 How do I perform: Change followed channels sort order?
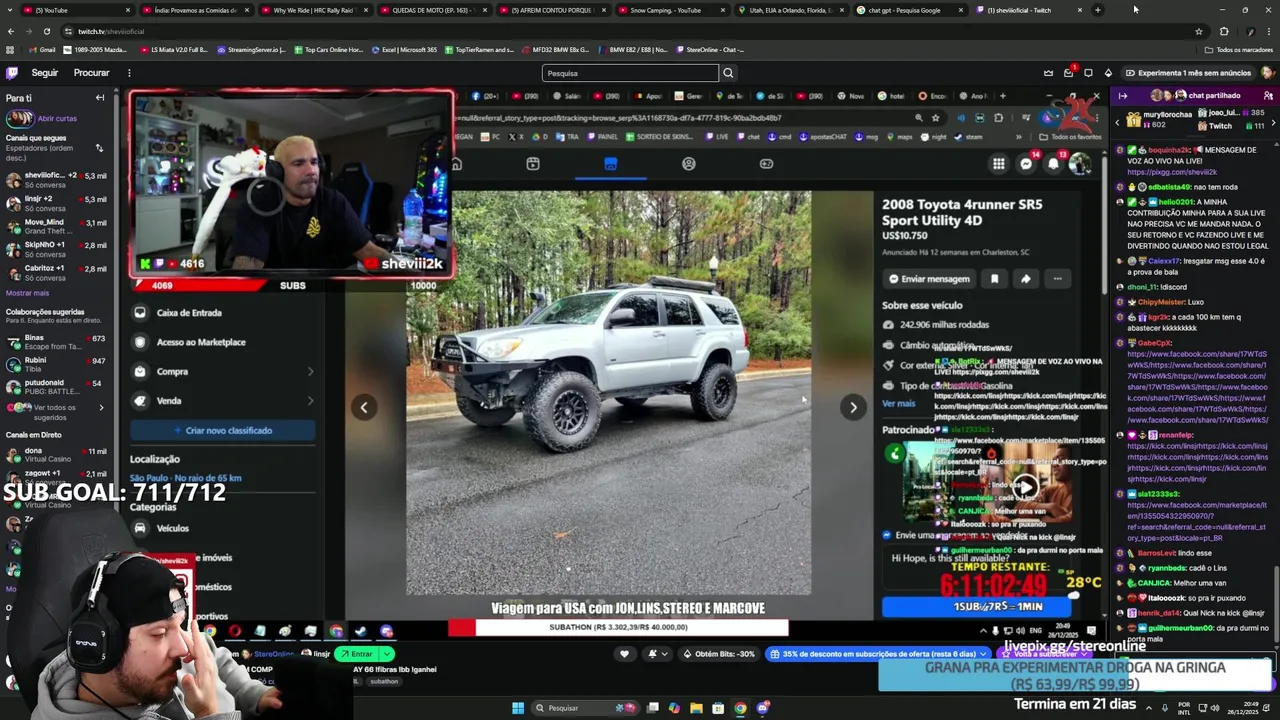pyautogui.click(x=99, y=148)
